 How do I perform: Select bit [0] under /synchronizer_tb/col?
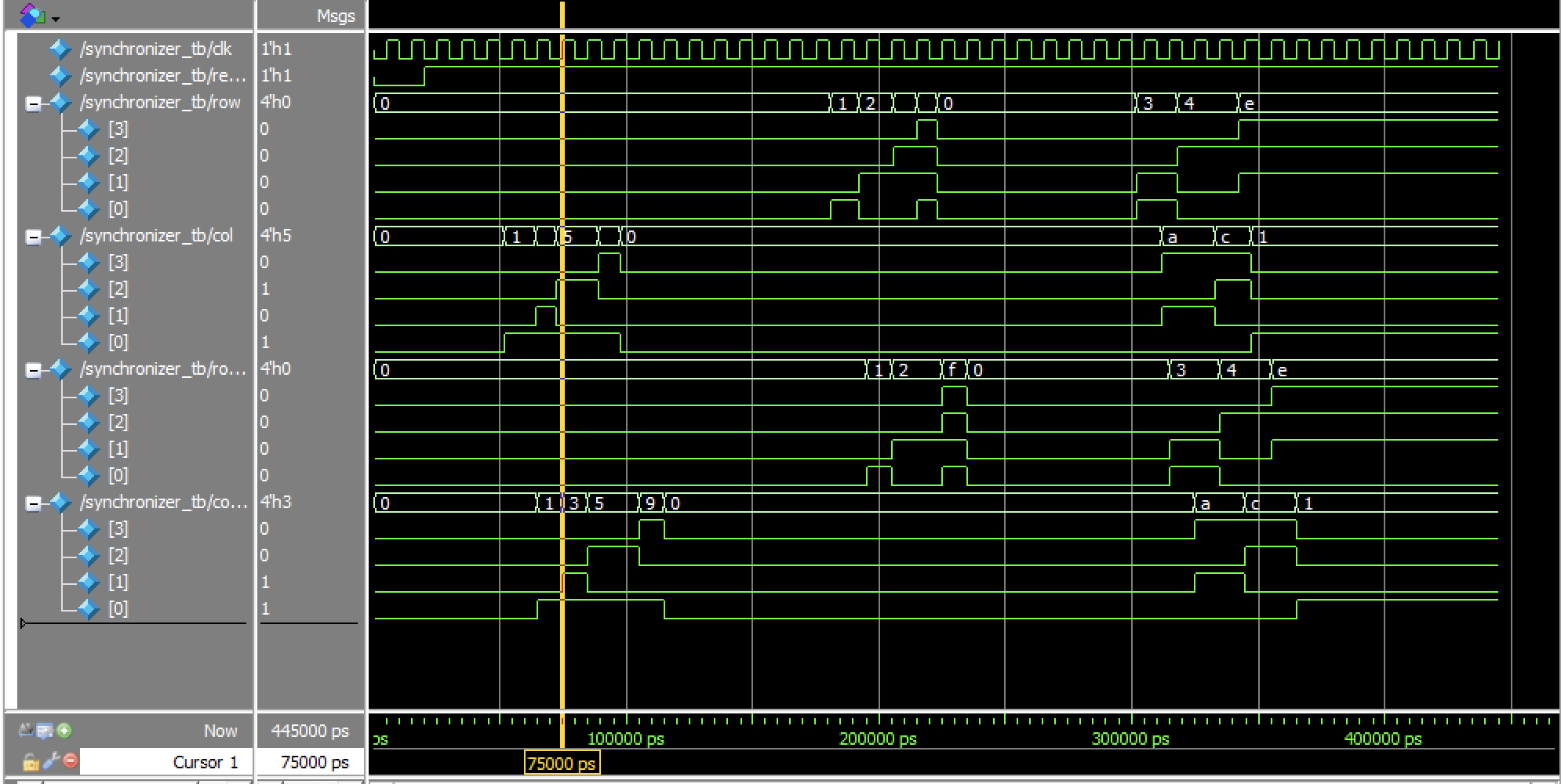pyautogui.click(x=118, y=343)
